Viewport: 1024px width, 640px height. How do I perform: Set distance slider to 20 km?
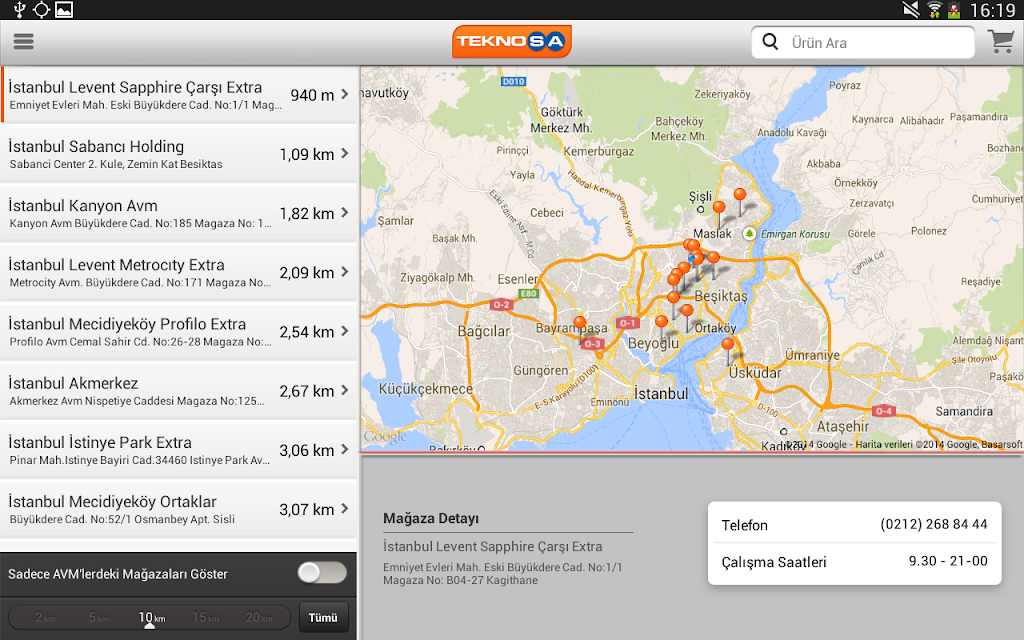coord(259,617)
